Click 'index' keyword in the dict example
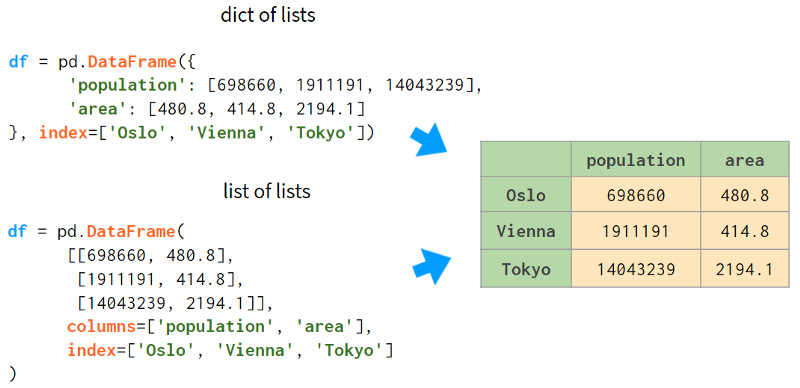Image resolution: width=800 pixels, height=388 pixels. pos(63,133)
